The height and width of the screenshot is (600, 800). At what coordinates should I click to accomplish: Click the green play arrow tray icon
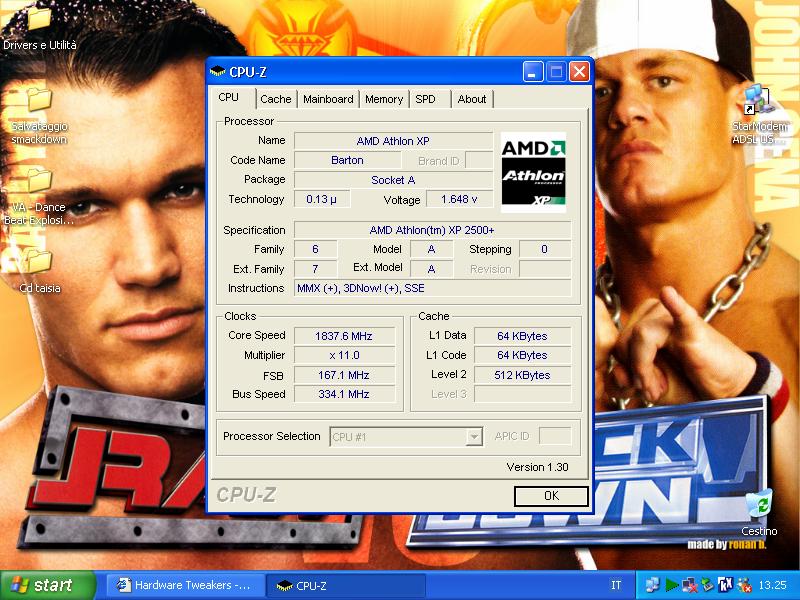671,585
